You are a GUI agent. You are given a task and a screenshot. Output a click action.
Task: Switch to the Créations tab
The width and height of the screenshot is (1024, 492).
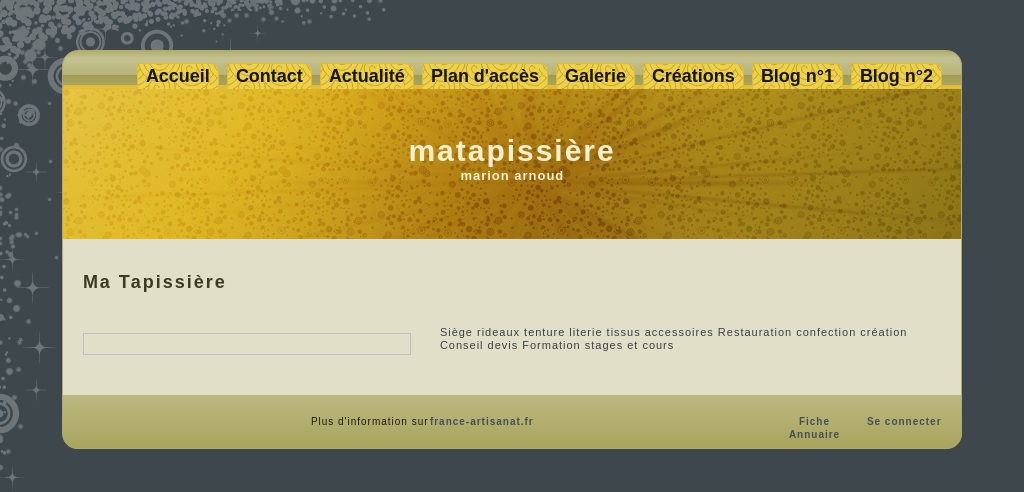(x=693, y=76)
